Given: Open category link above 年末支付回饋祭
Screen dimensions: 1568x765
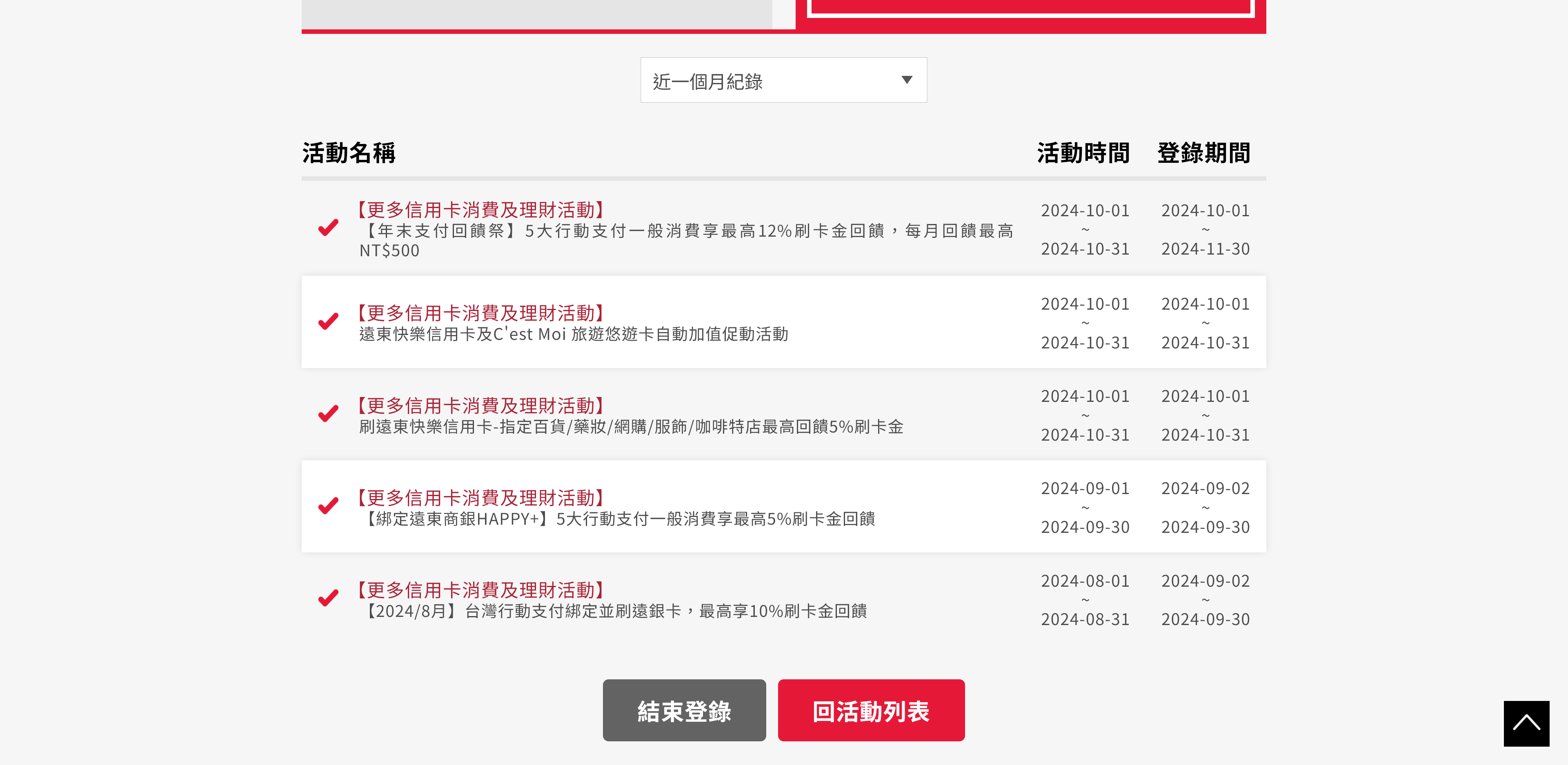Looking at the screenshot, I should pos(481,210).
